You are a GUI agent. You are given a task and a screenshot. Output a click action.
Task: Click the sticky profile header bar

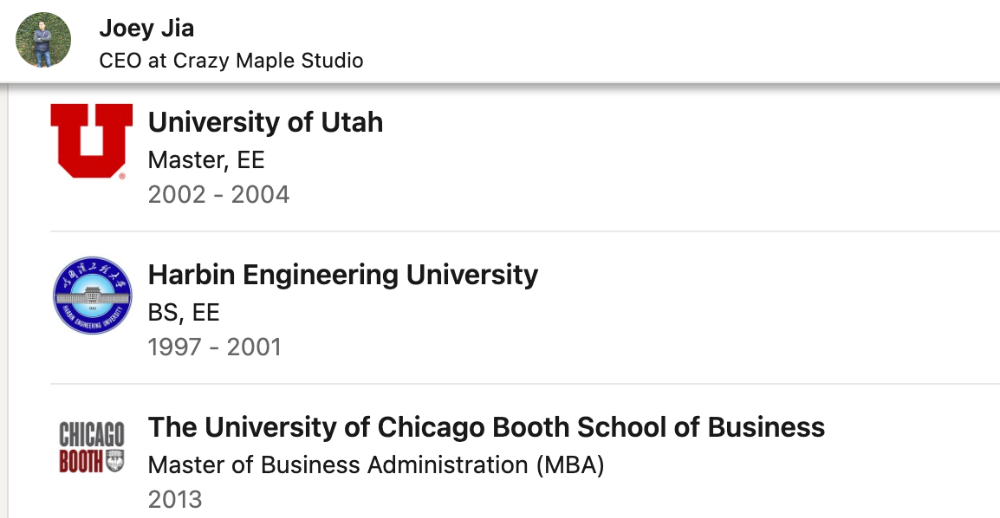(x=500, y=41)
